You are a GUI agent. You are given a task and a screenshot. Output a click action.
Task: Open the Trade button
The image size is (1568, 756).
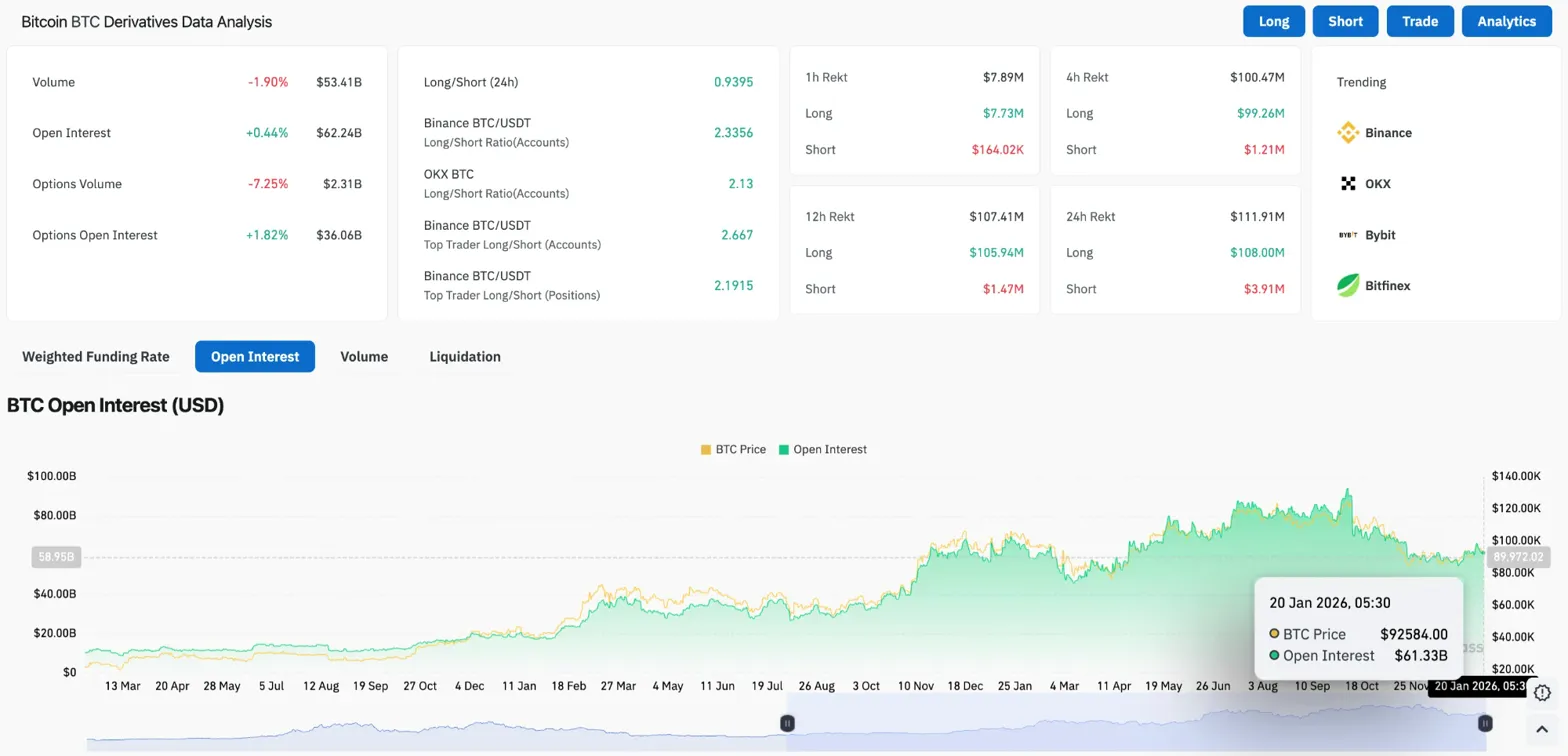coord(1419,21)
